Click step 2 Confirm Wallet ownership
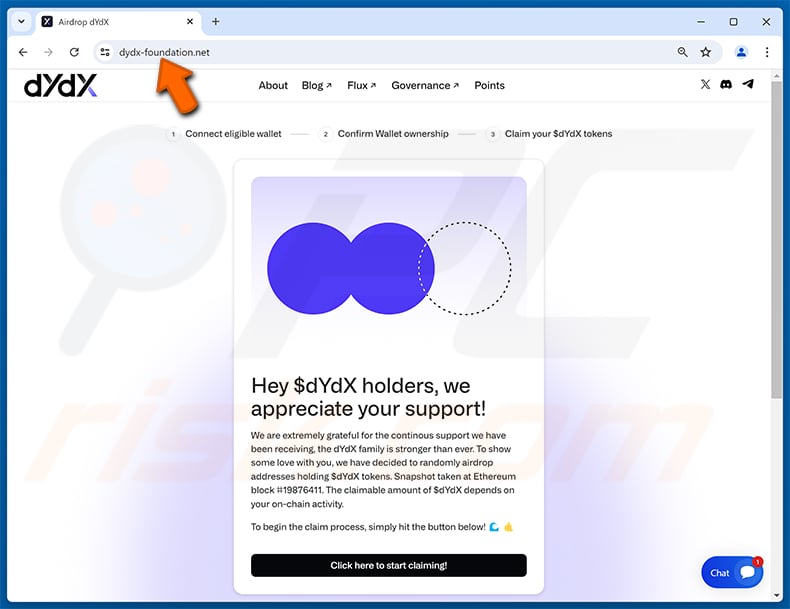The image size is (790, 609). click(384, 134)
